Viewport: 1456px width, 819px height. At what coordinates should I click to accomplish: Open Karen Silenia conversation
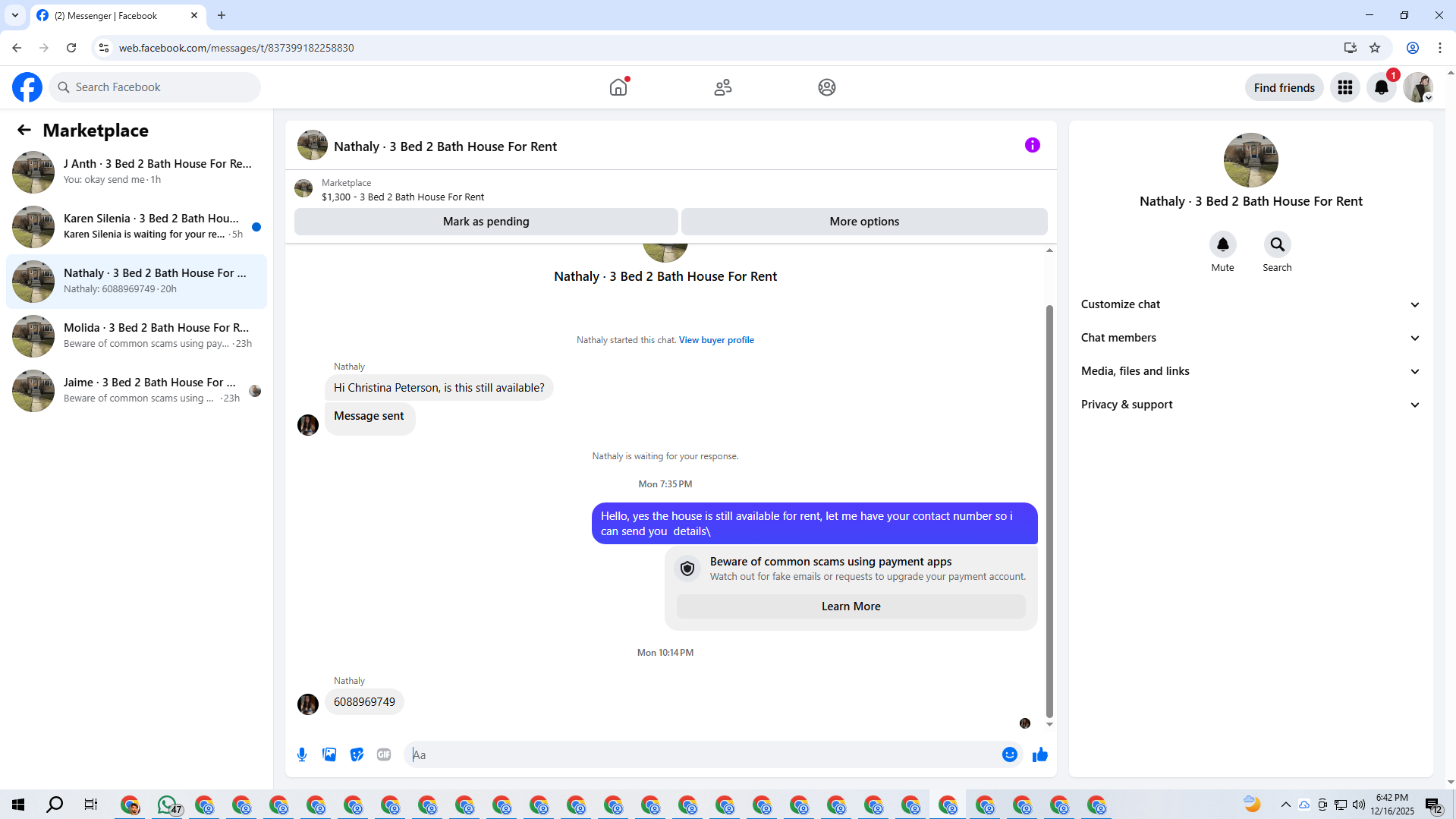[137, 227]
